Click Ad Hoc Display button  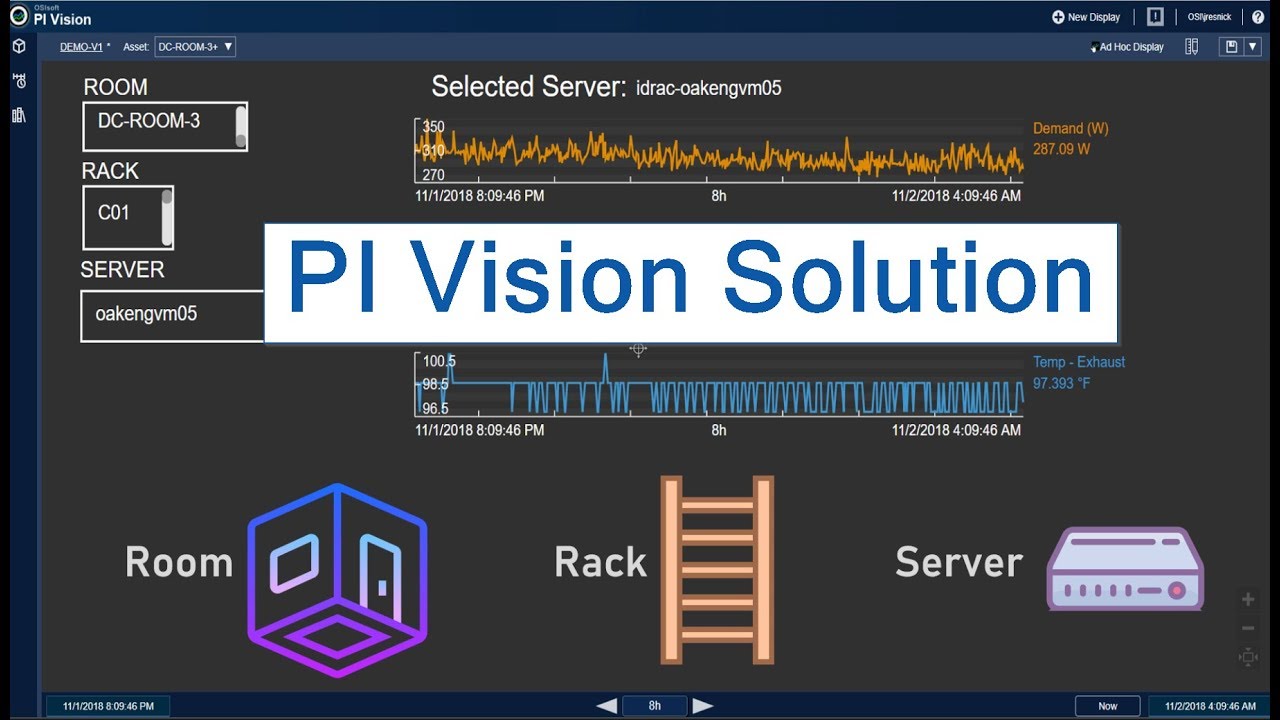tap(1127, 47)
